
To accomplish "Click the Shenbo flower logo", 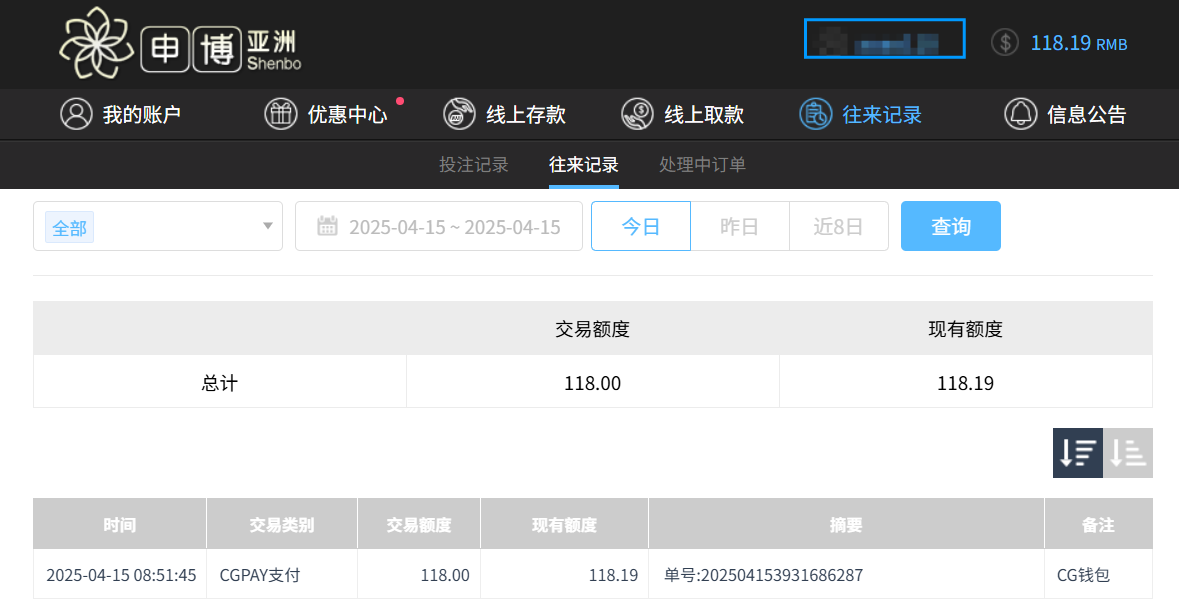I will tap(96, 43).
